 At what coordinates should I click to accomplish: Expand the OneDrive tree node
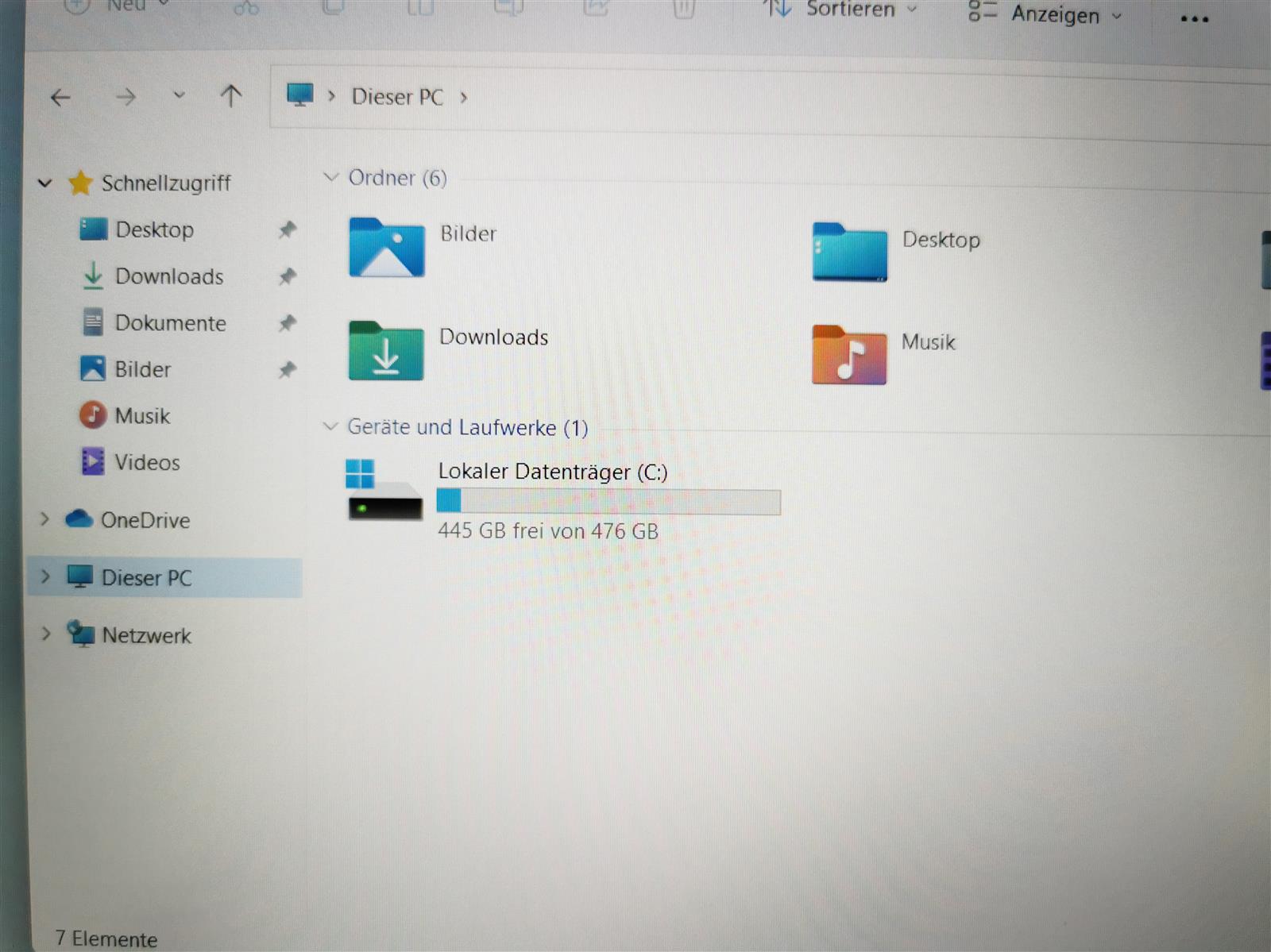pyautogui.click(x=45, y=519)
